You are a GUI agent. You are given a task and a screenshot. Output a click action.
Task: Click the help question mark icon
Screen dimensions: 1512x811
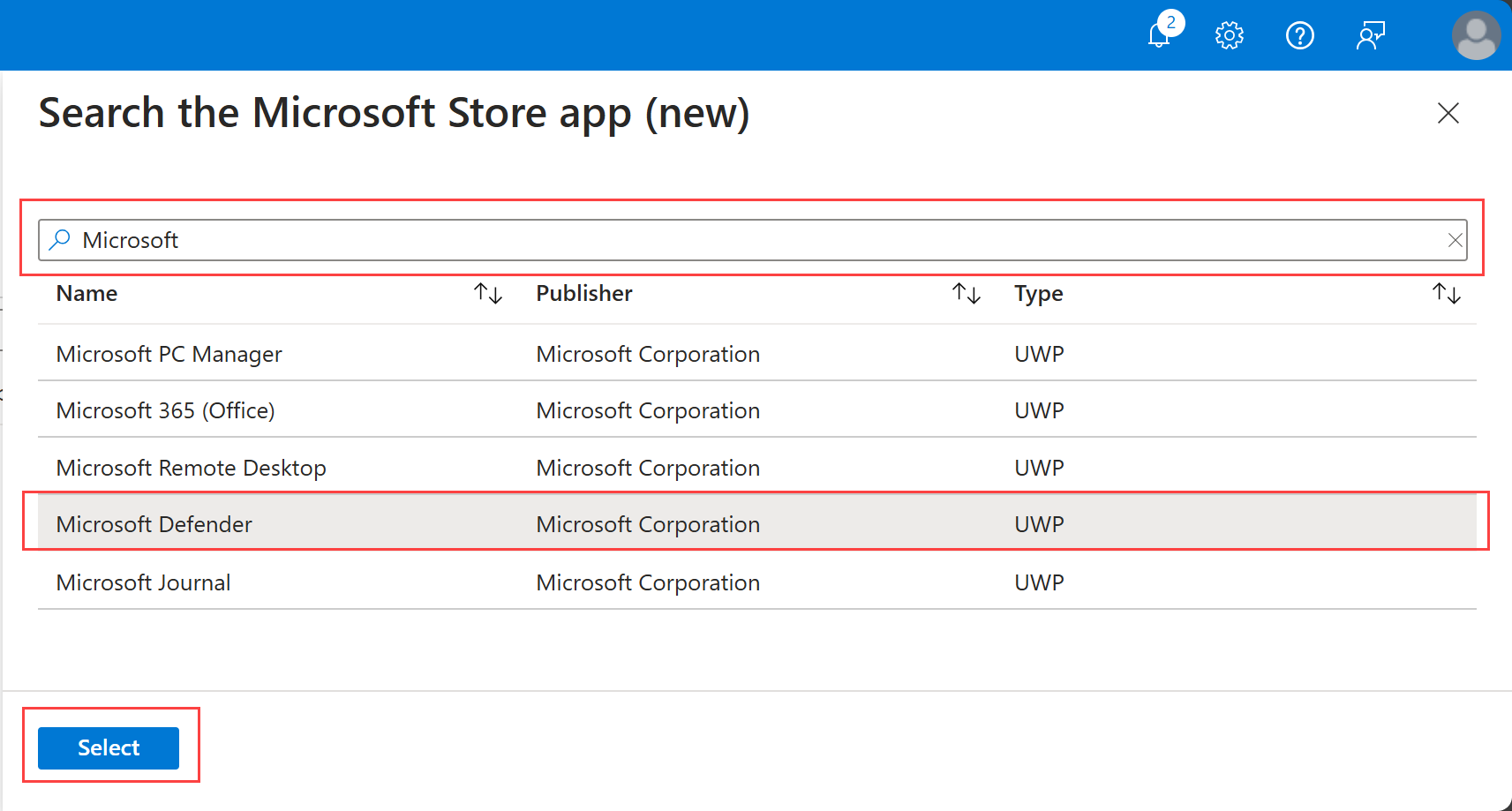pos(1299,35)
